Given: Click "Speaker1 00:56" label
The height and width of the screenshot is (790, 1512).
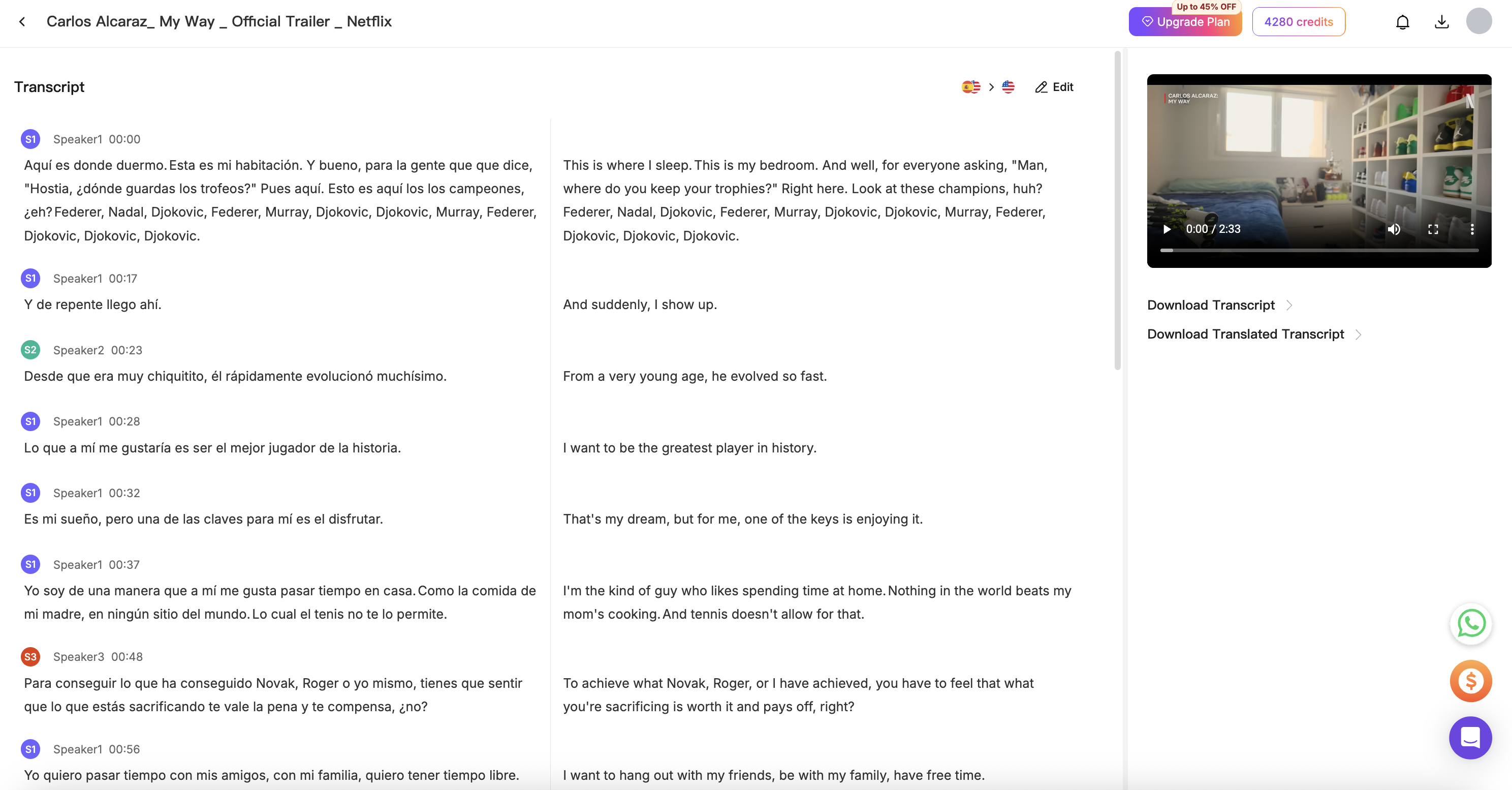Looking at the screenshot, I should [x=96, y=749].
